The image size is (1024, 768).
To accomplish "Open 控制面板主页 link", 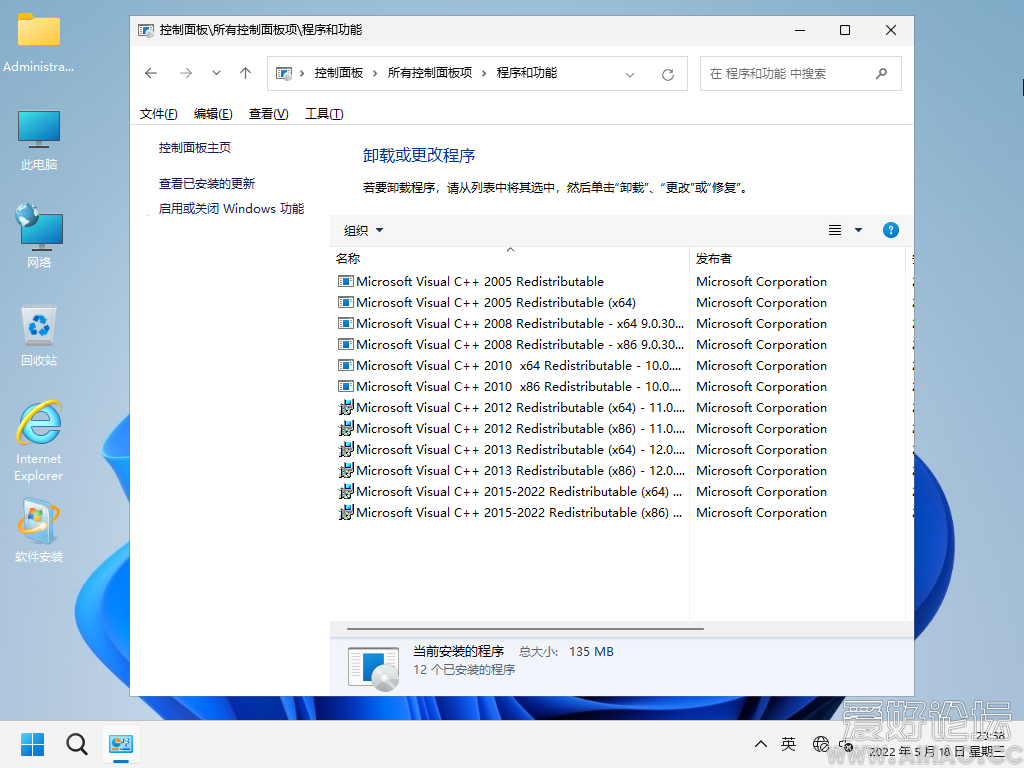I will (195, 148).
